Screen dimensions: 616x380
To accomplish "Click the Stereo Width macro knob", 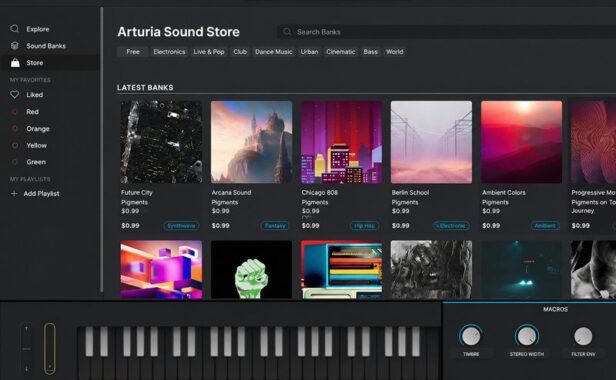I will 527,336.
